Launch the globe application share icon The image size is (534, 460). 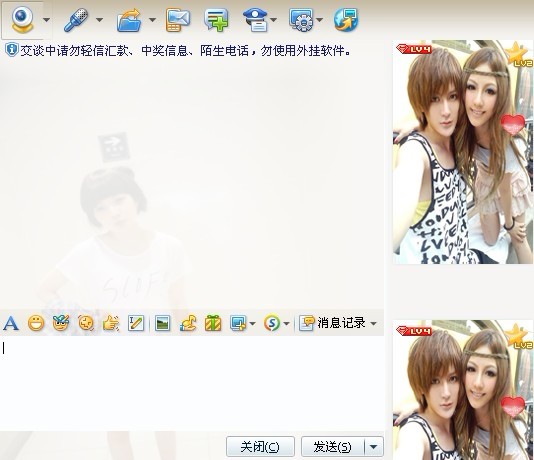tap(346, 20)
